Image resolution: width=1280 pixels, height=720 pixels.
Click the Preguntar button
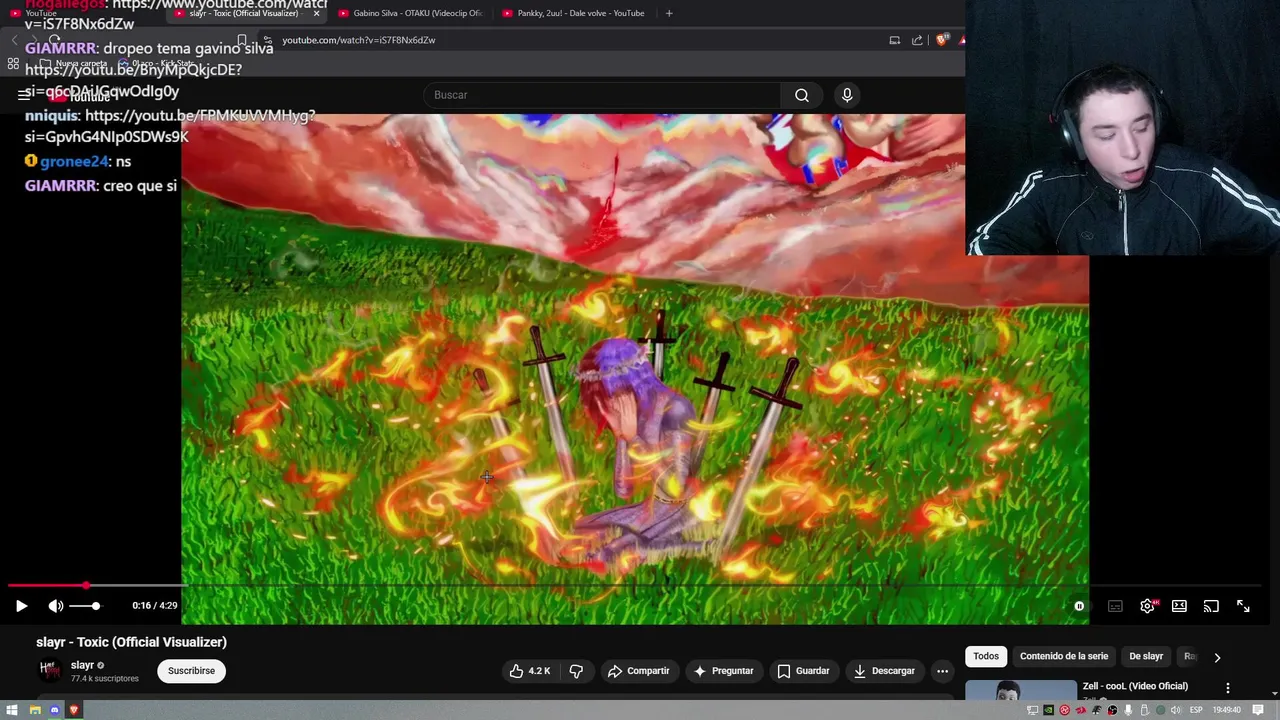[x=724, y=671]
